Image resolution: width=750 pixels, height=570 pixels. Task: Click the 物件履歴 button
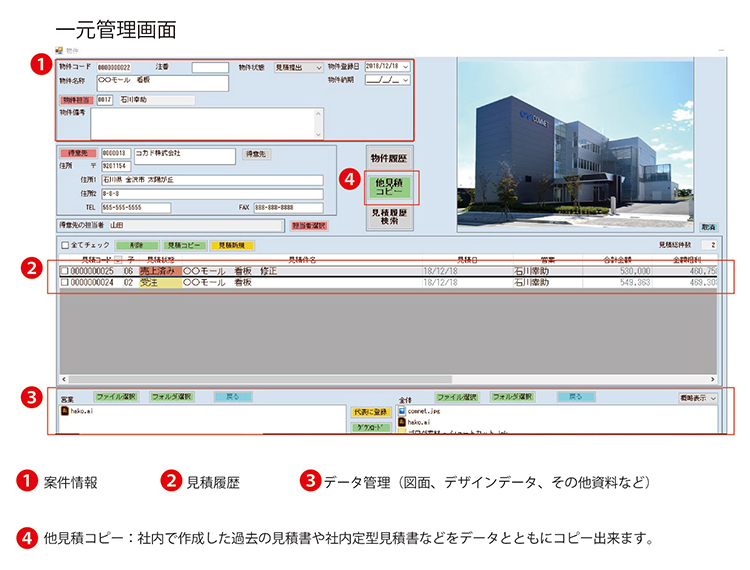[389, 158]
